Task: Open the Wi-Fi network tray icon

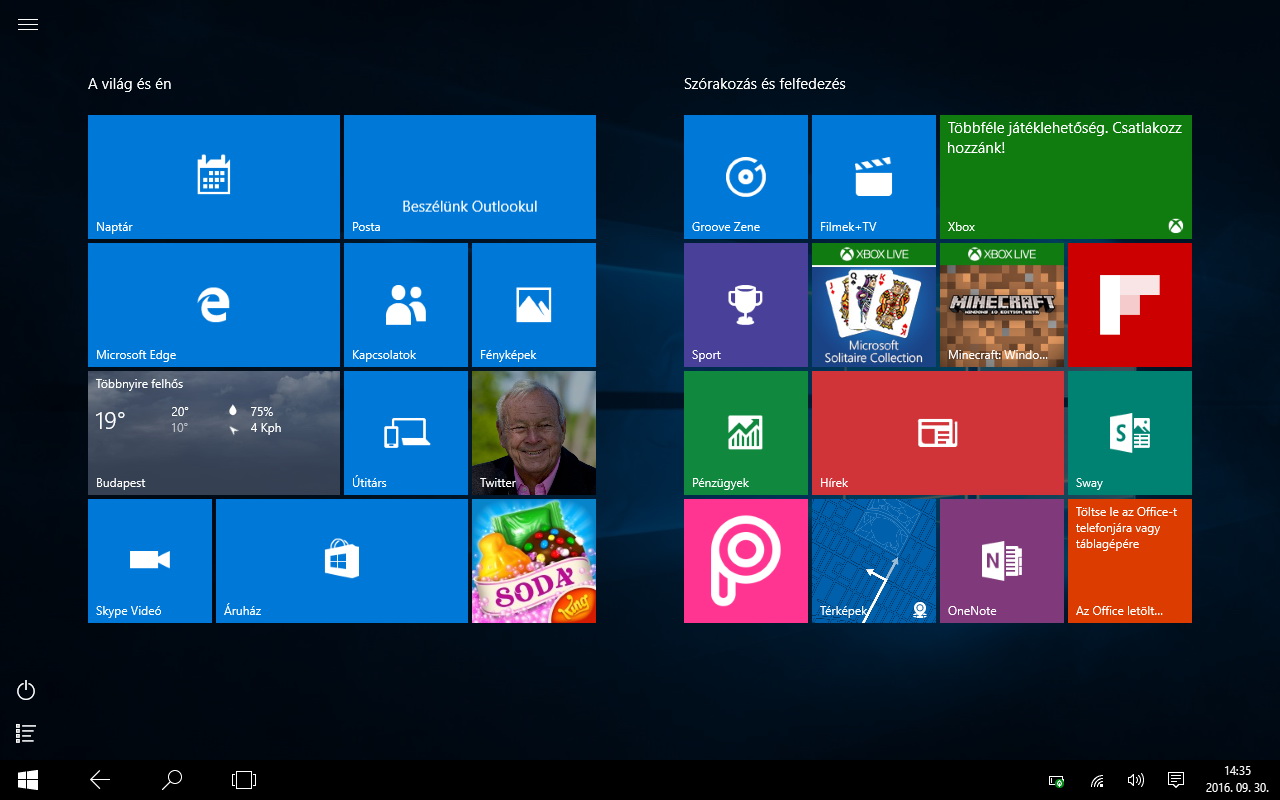Action: coord(1097,780)
